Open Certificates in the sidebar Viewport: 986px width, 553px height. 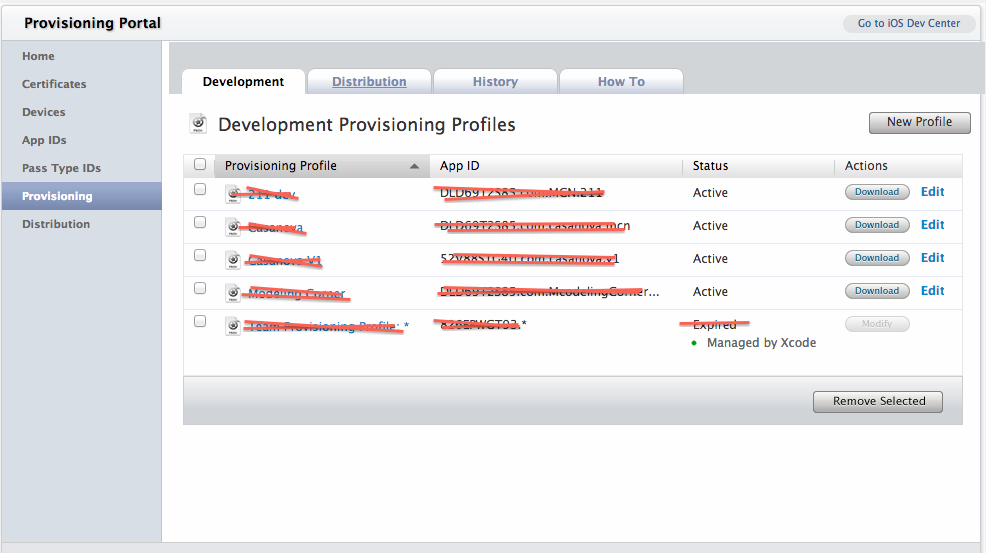click(x=54, y=84)
